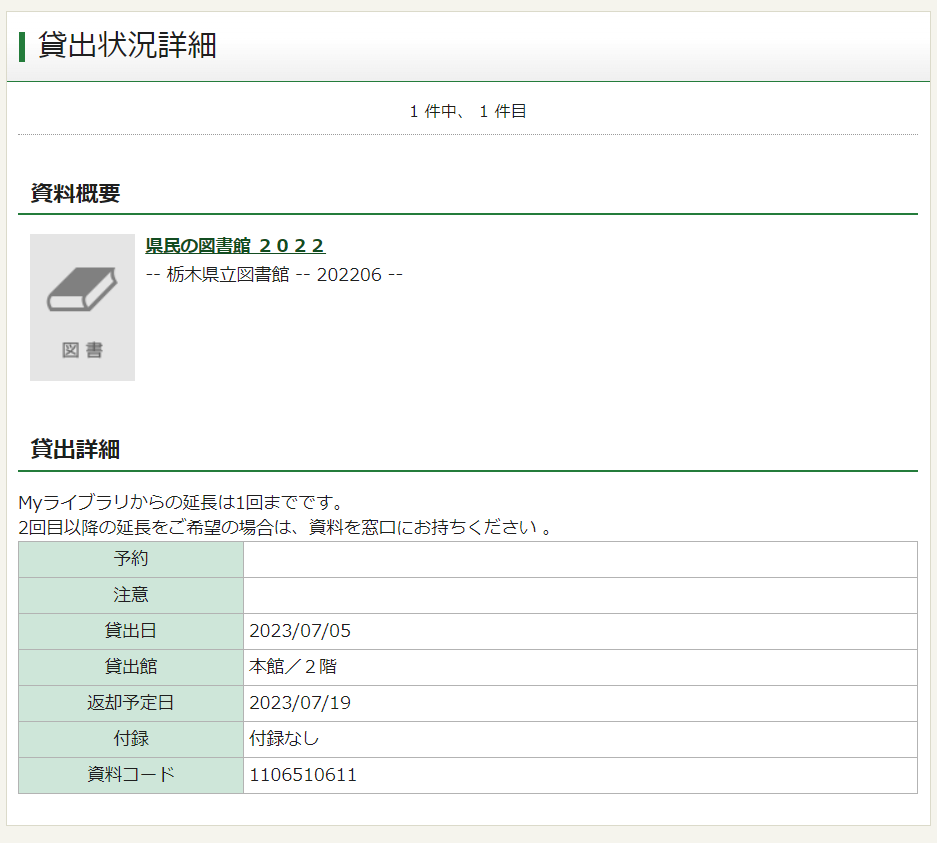The height and width of the screenshot is (843, 937).
Task: Click the 1 件中、1 件目 count text
Action: (466, 111)
